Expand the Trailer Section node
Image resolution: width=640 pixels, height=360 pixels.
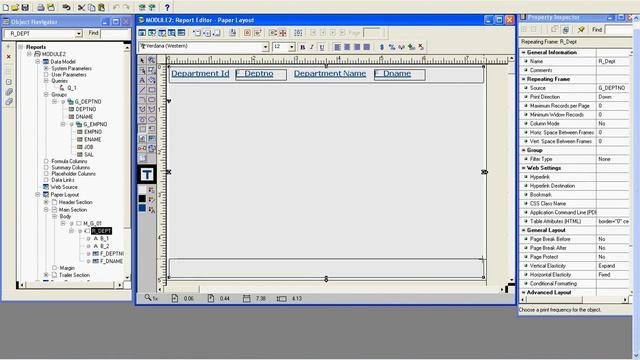pyautogui.click(x=46, y=275)
